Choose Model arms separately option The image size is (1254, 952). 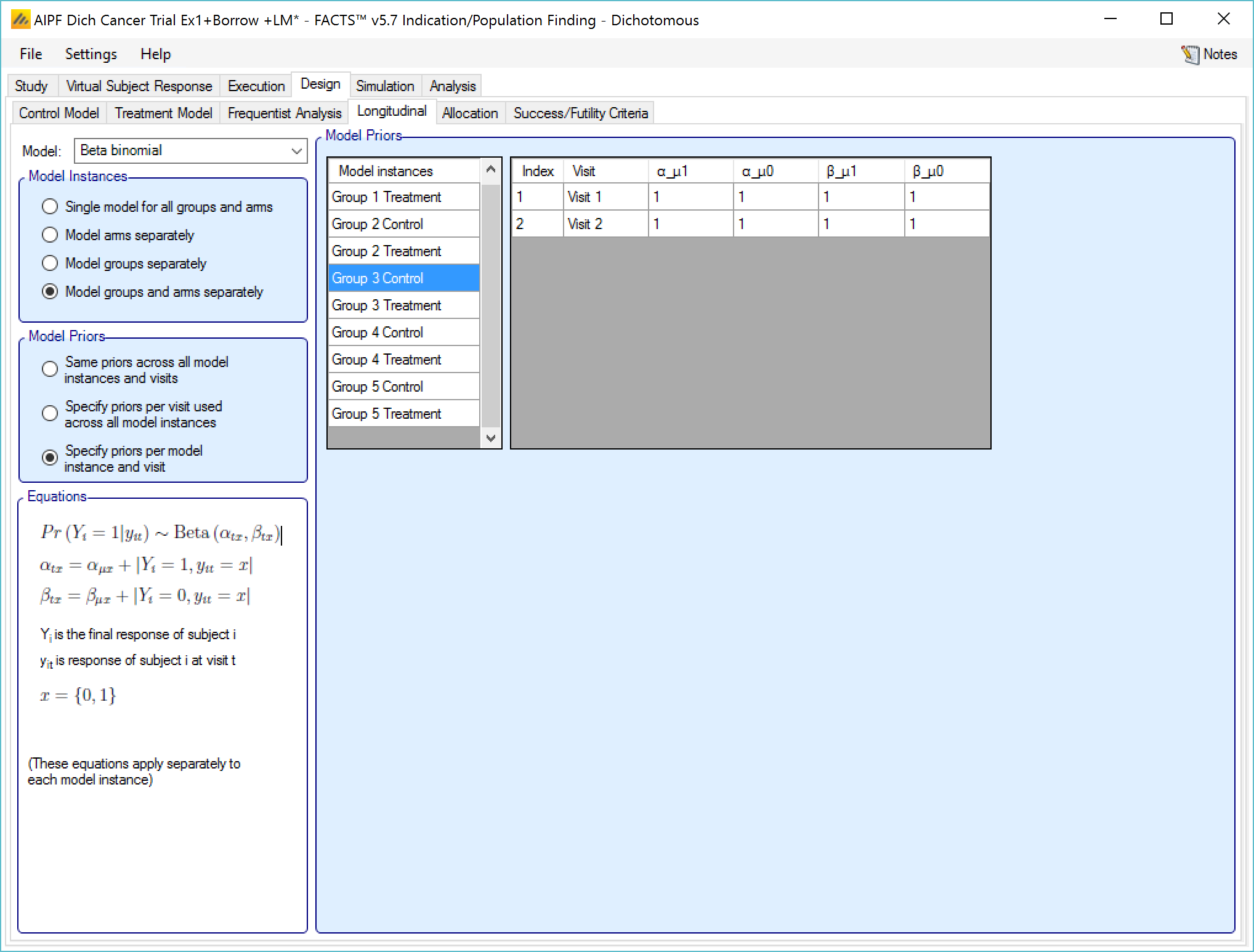click(50, 235)
